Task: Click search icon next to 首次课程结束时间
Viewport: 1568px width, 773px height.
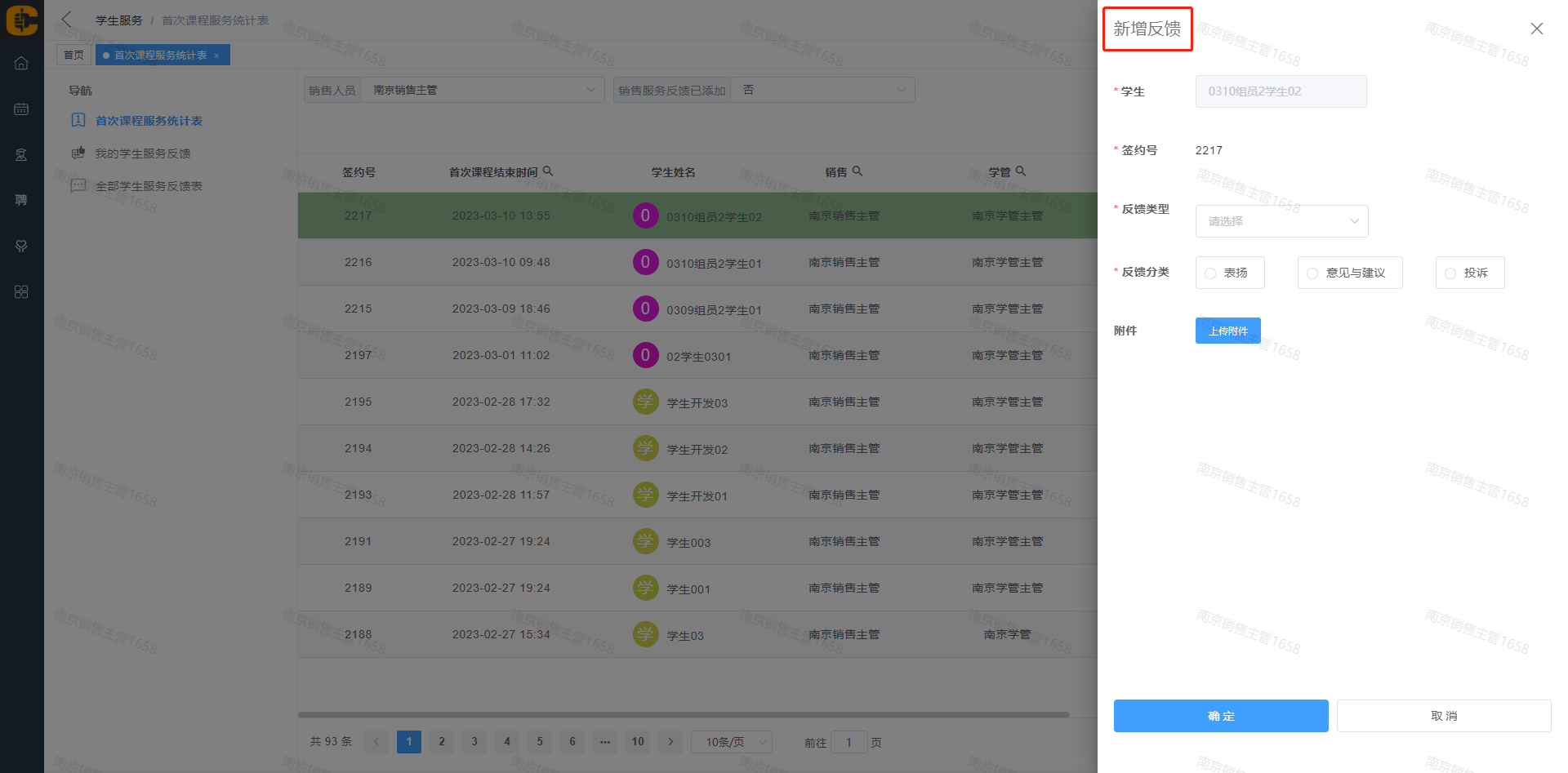Action: point(548,171)
